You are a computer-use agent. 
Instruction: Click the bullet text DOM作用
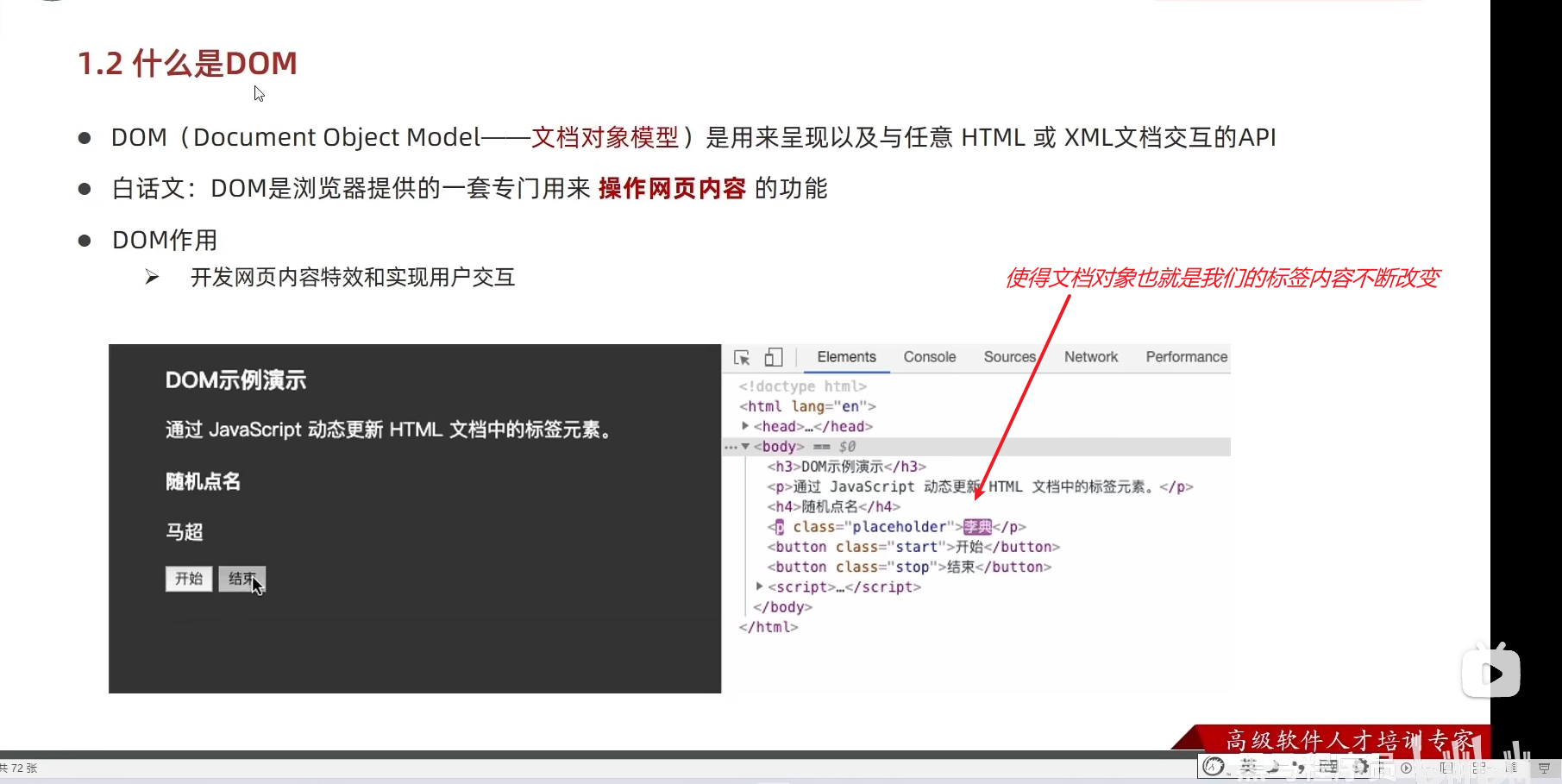pos(165,240)
